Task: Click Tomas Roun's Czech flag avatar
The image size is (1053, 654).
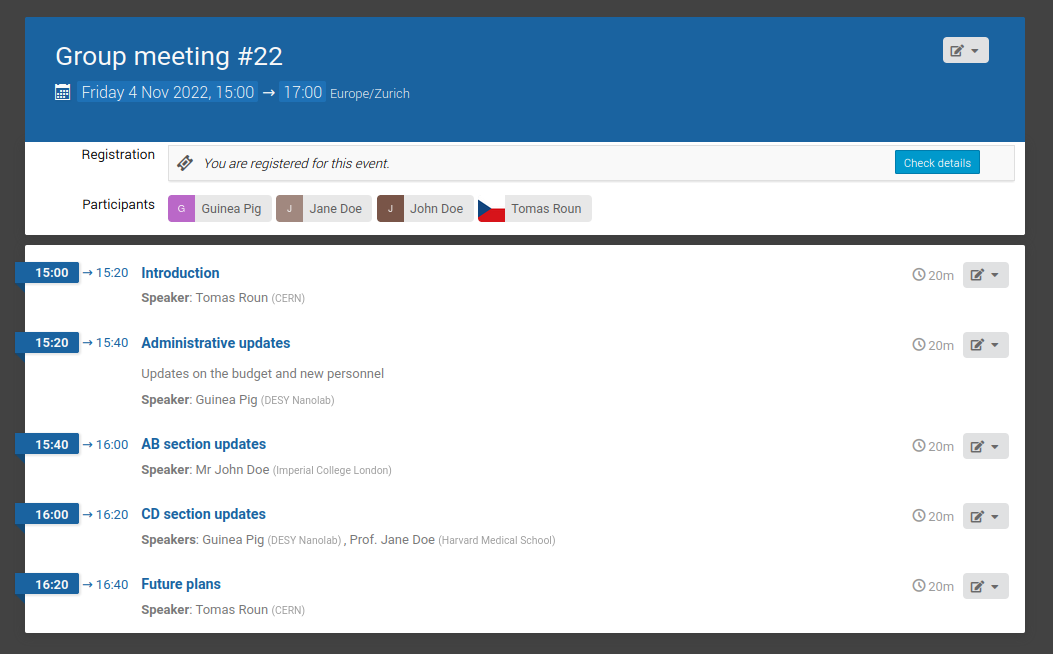Action: (491, 208)
